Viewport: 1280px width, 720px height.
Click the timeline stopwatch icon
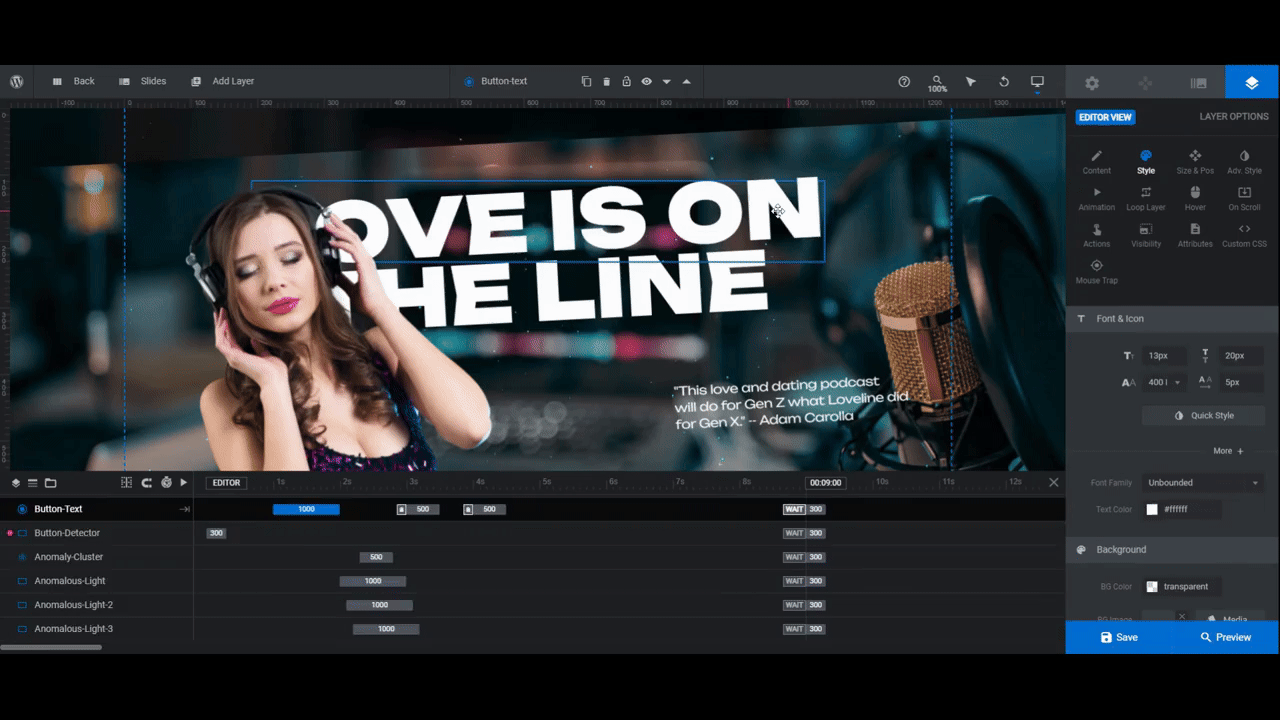tap(166, 482)
